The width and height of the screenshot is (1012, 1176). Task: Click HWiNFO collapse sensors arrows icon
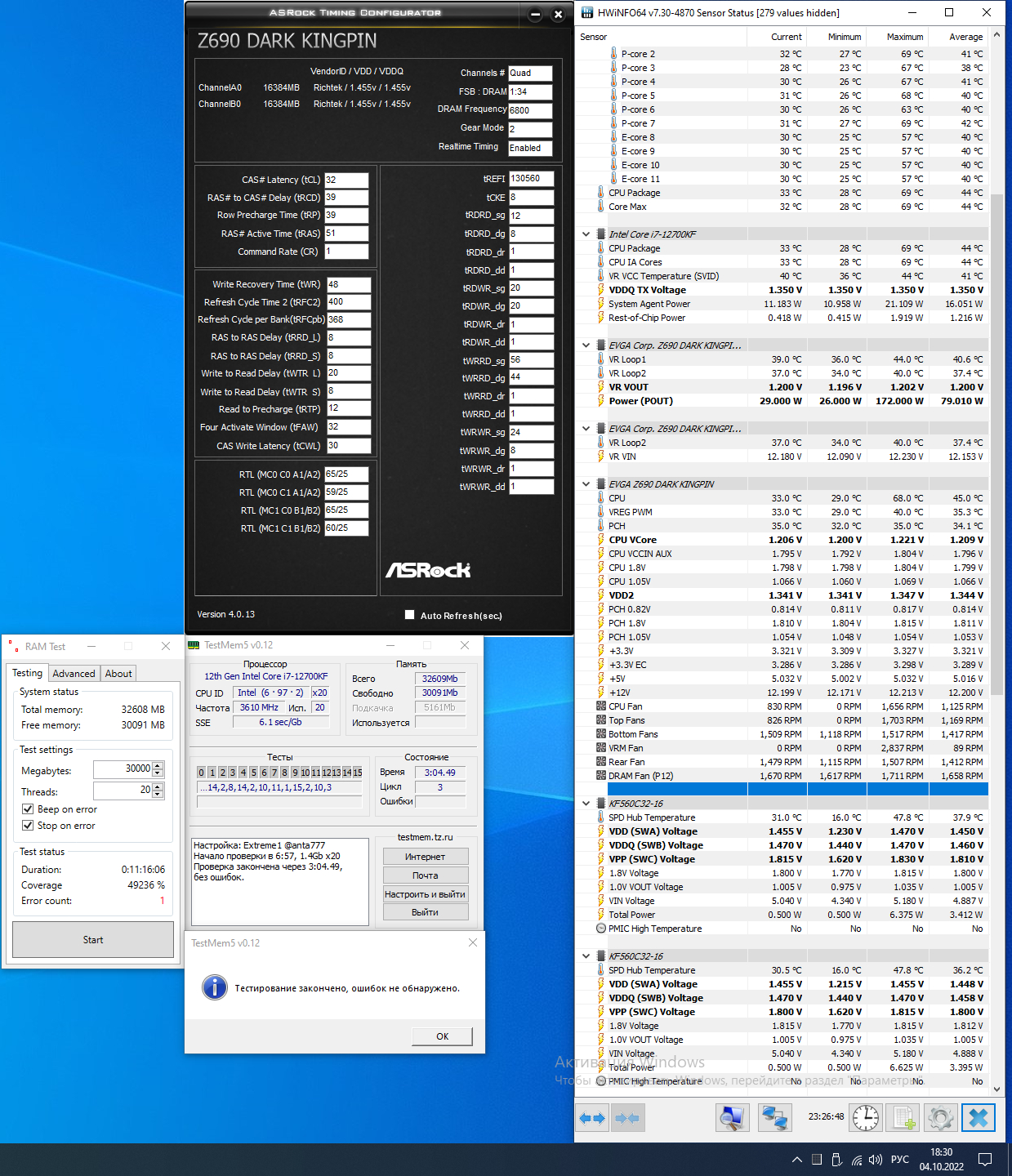pyautogui.click(x=627, y=1118)
